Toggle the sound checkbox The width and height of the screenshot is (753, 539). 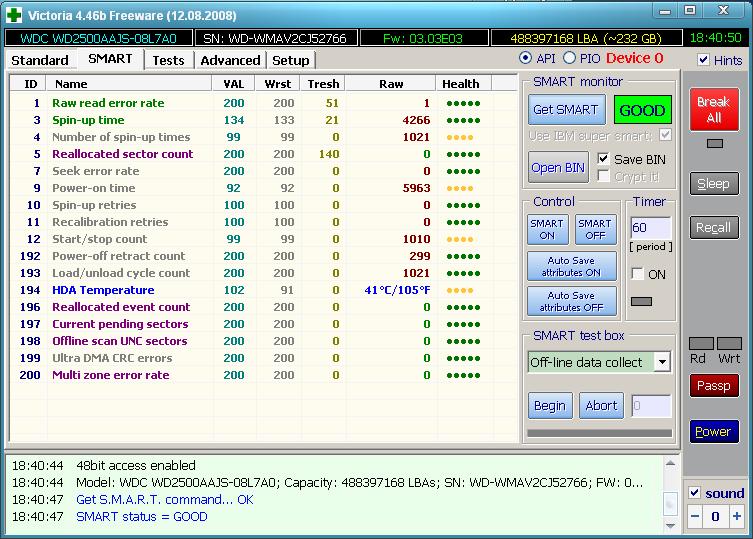[x=694, y=492]
